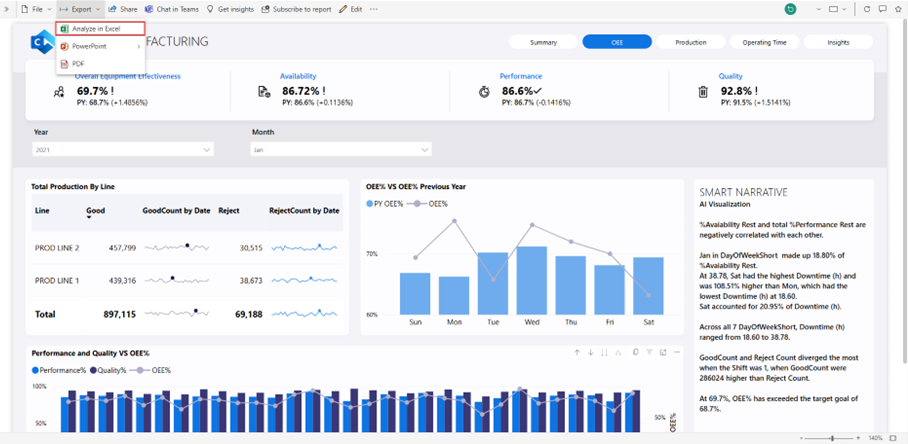Open the File menu dropdown
908x444 pixels.
38,9
